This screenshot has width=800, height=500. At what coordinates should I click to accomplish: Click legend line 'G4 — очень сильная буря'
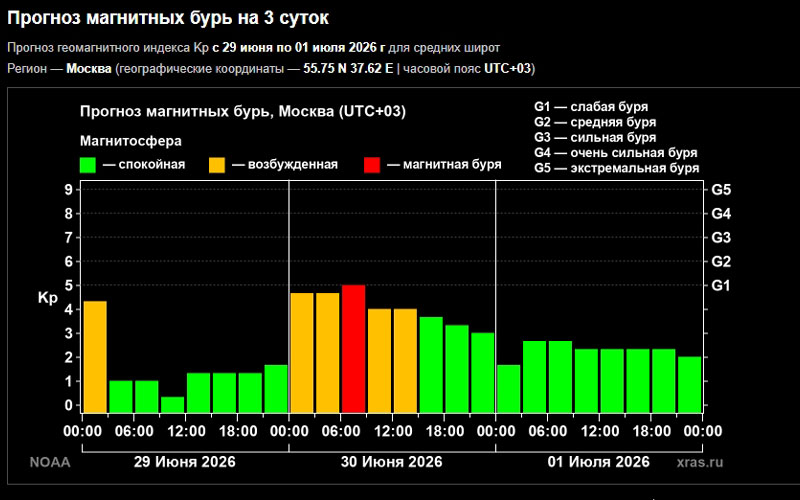pos(616,153)
